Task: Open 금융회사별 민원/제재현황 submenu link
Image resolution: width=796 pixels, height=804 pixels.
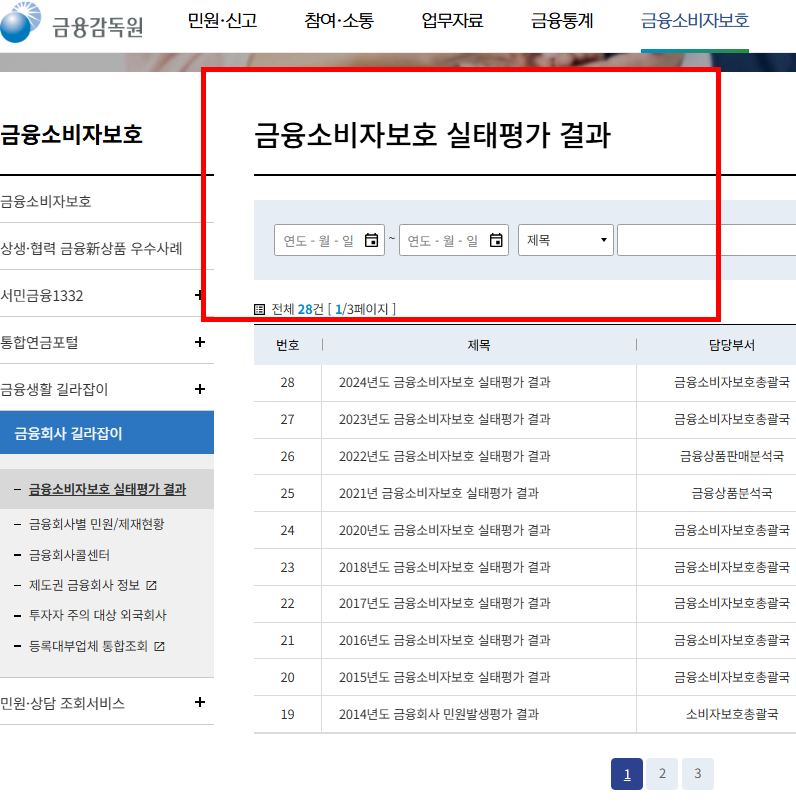Action: pos(96,524)
